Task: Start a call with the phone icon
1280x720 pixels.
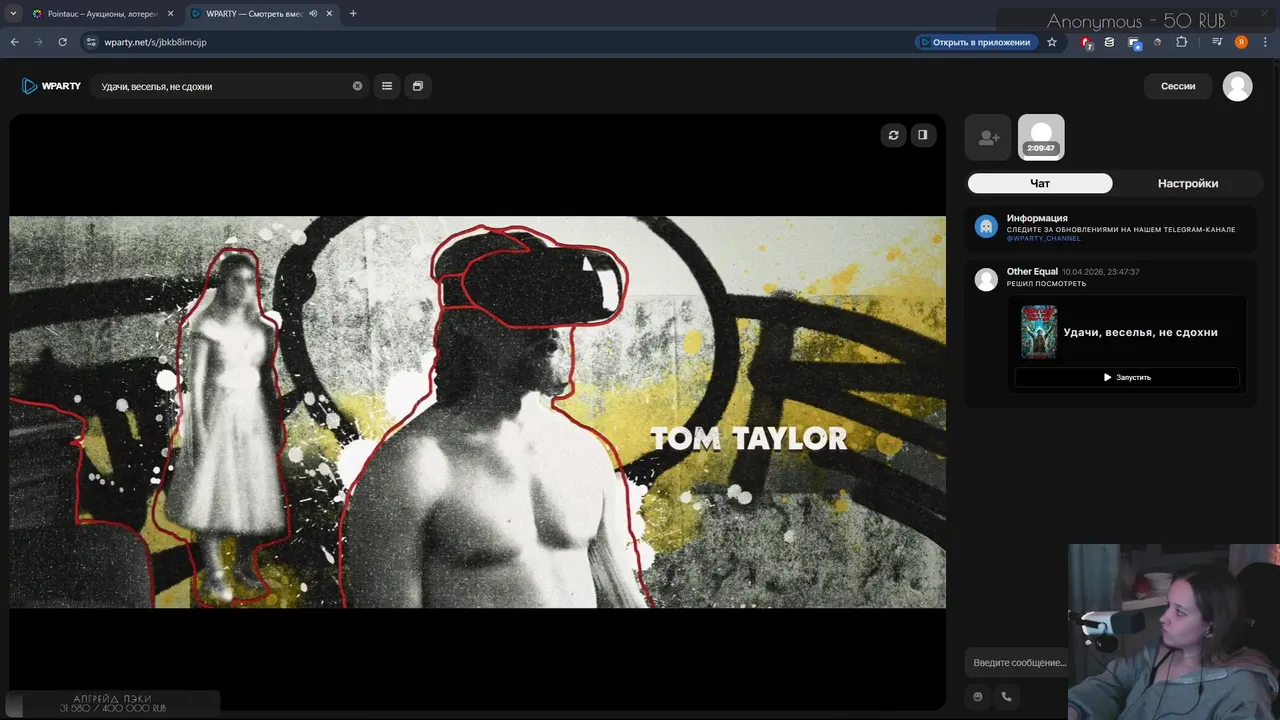Action: point(1006,697)
